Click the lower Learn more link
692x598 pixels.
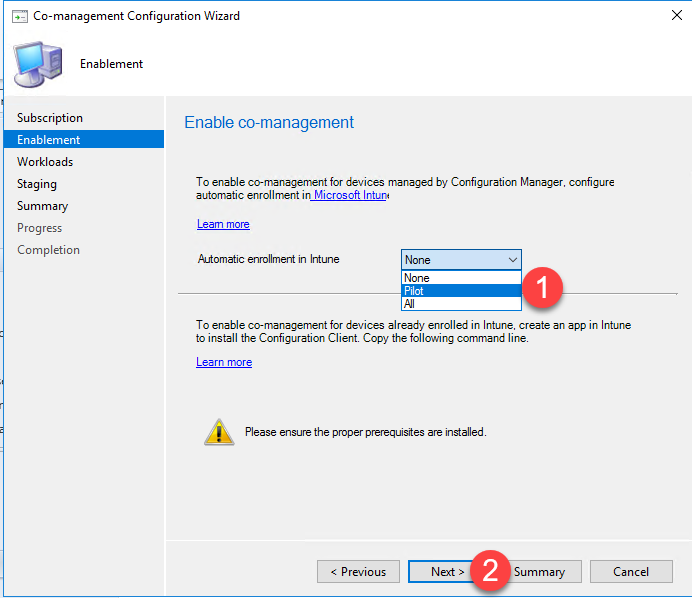[x=224, y=362]
